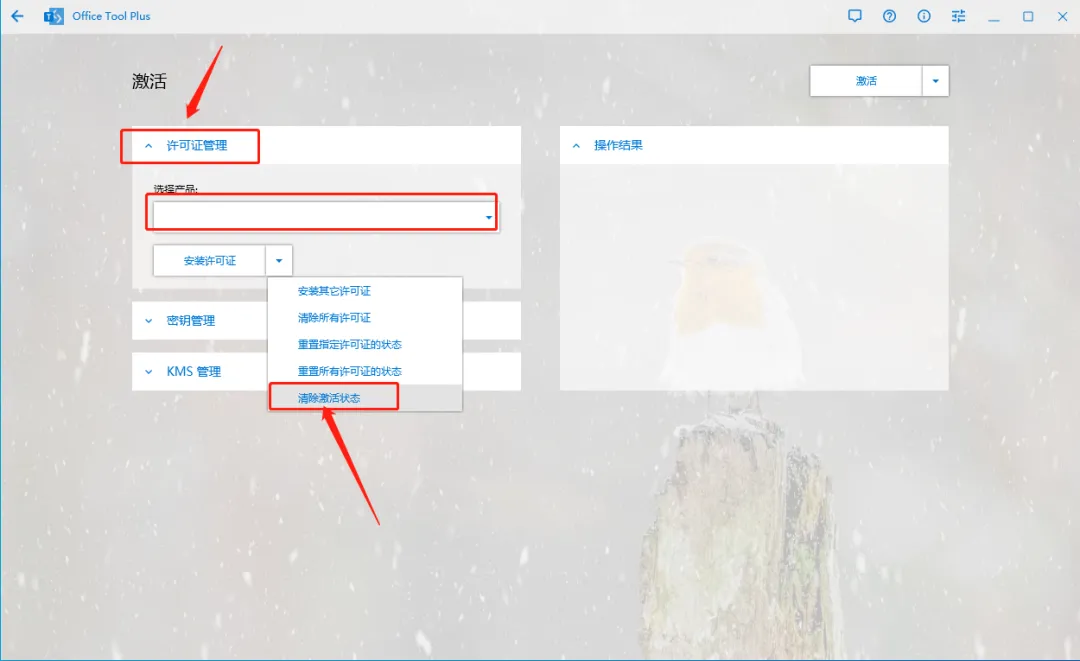The height and width of the screenshot is (661, 1080).
Task: Choose 重置指定许可证的状态 menu item
Action: coord(365,344)
